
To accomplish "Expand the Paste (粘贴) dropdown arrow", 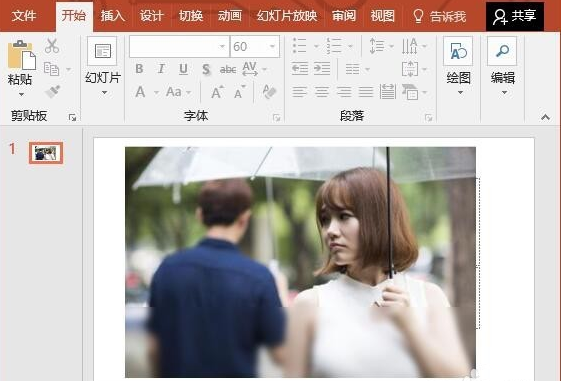I will [21, 94].
